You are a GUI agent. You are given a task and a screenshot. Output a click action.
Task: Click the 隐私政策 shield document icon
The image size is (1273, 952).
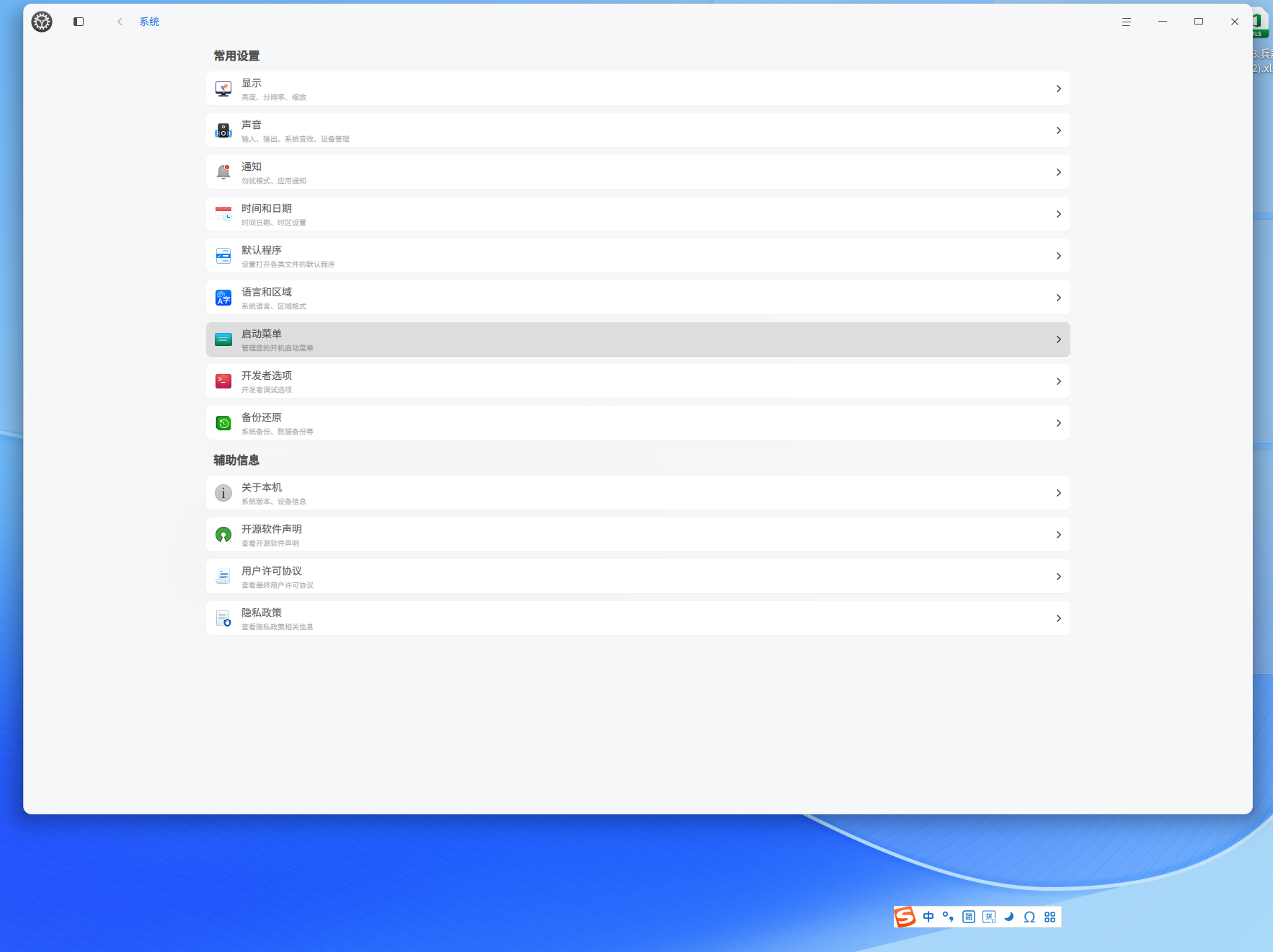(223, 618)
